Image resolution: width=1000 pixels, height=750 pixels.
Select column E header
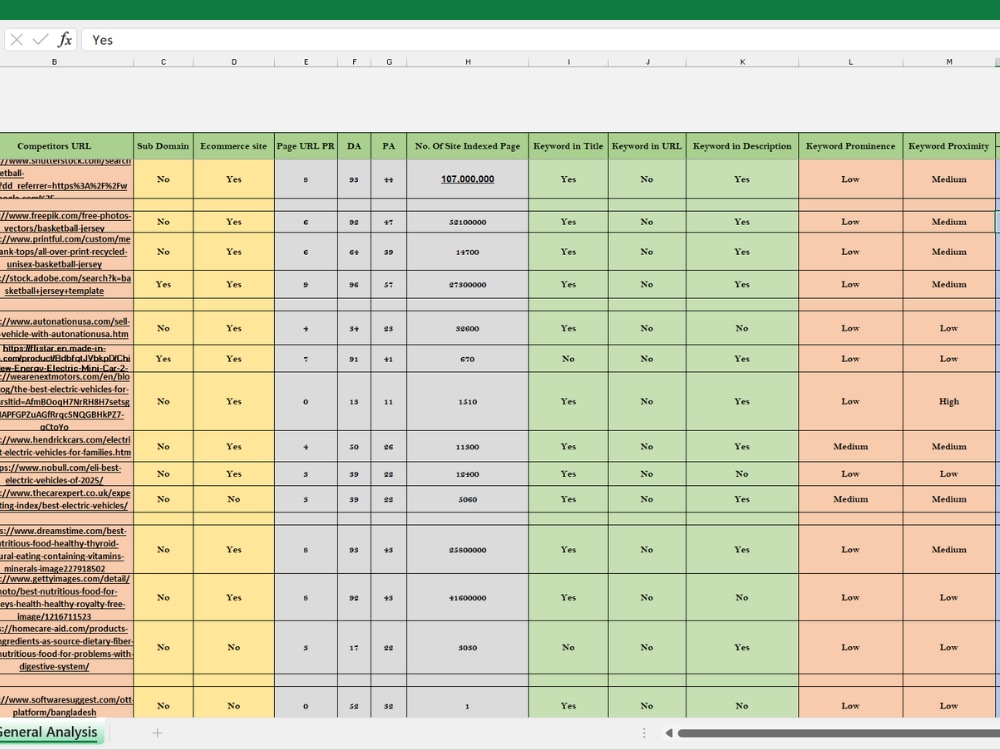click(306, 62)
